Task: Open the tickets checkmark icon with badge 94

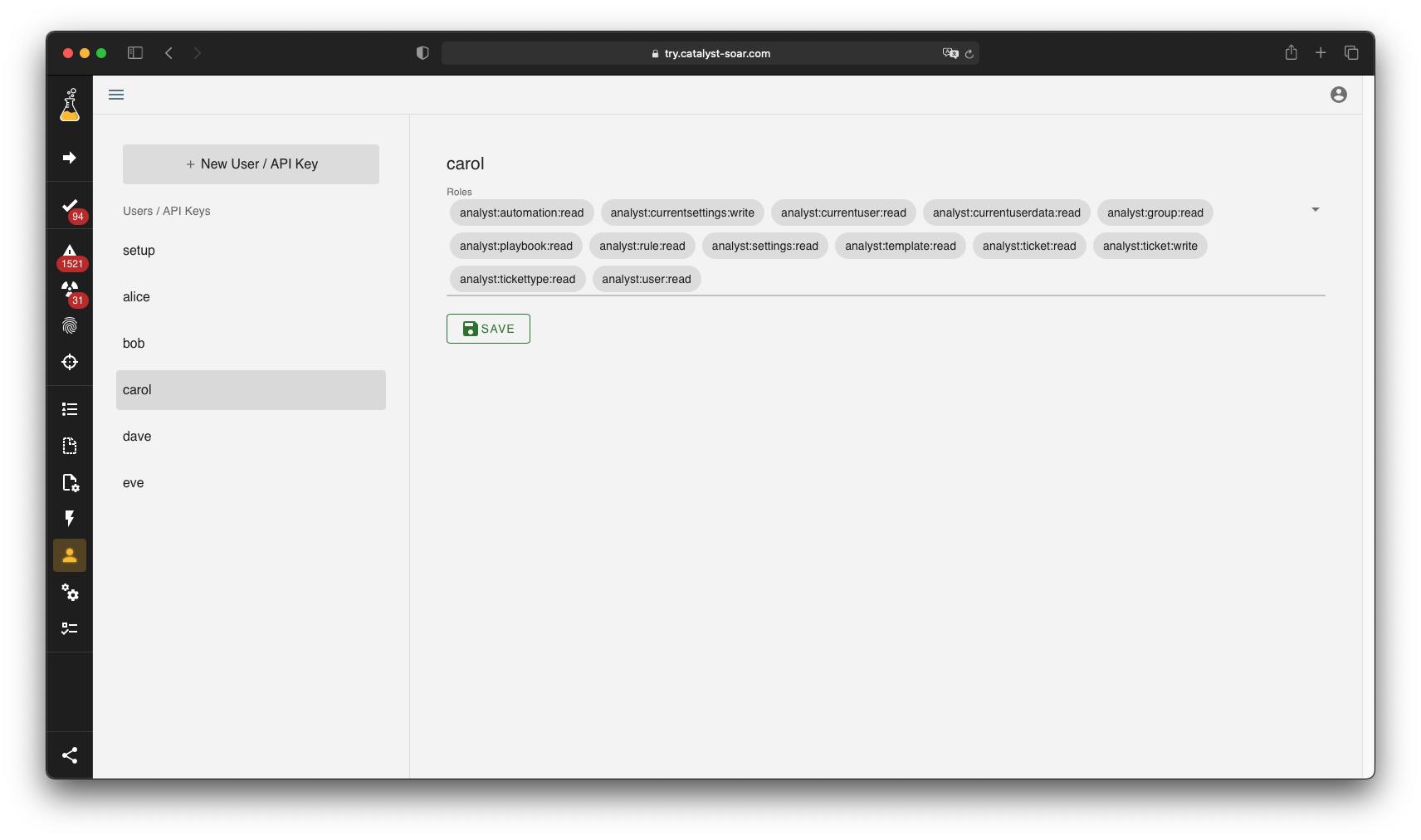Action: (70, 207)
